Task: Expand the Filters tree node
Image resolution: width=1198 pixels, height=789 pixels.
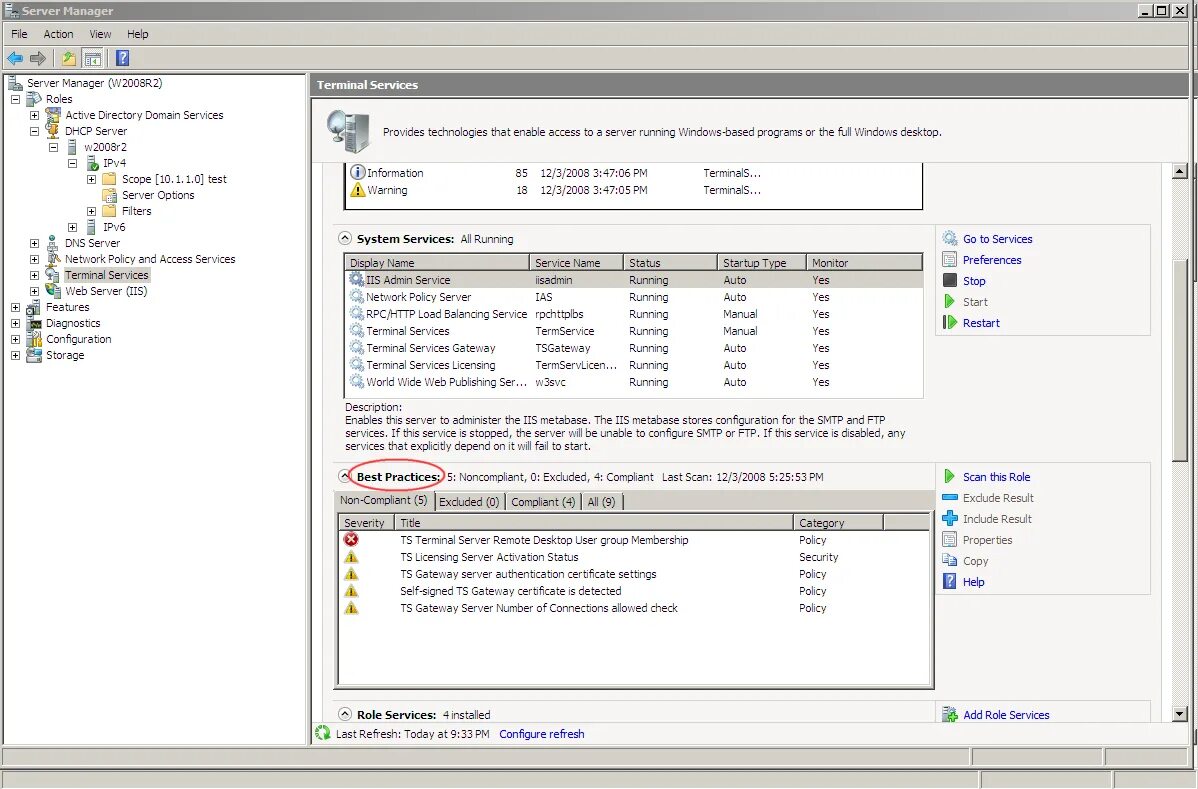Action: coord(92,212)
